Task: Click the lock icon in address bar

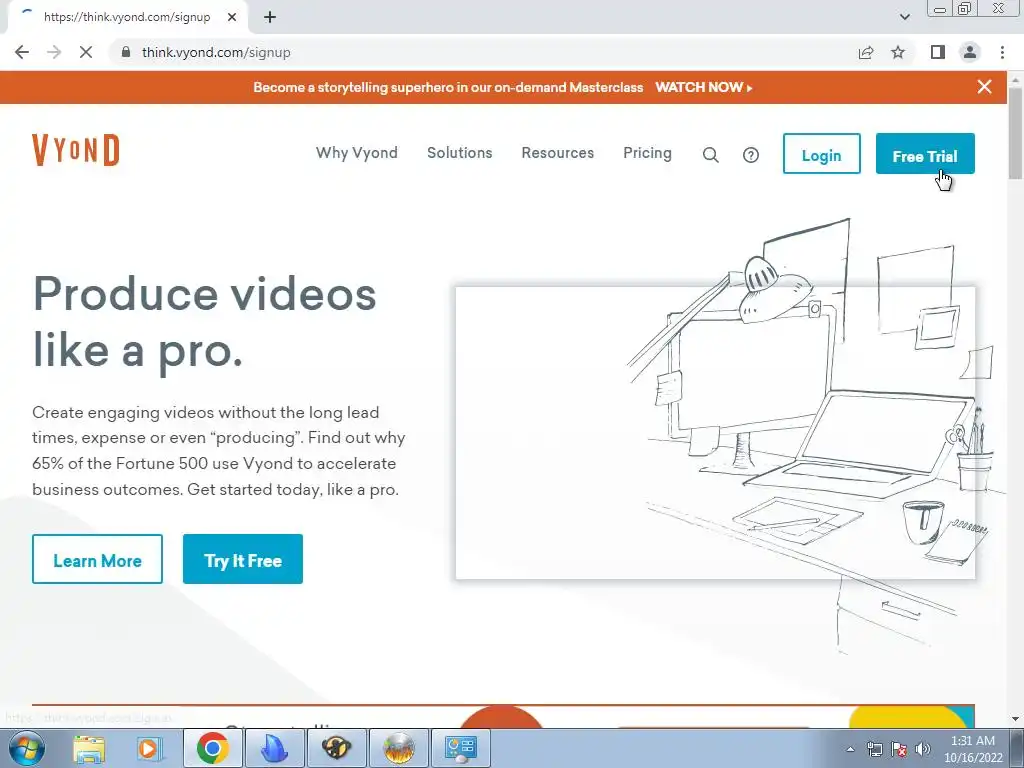Action: point(126,52)
